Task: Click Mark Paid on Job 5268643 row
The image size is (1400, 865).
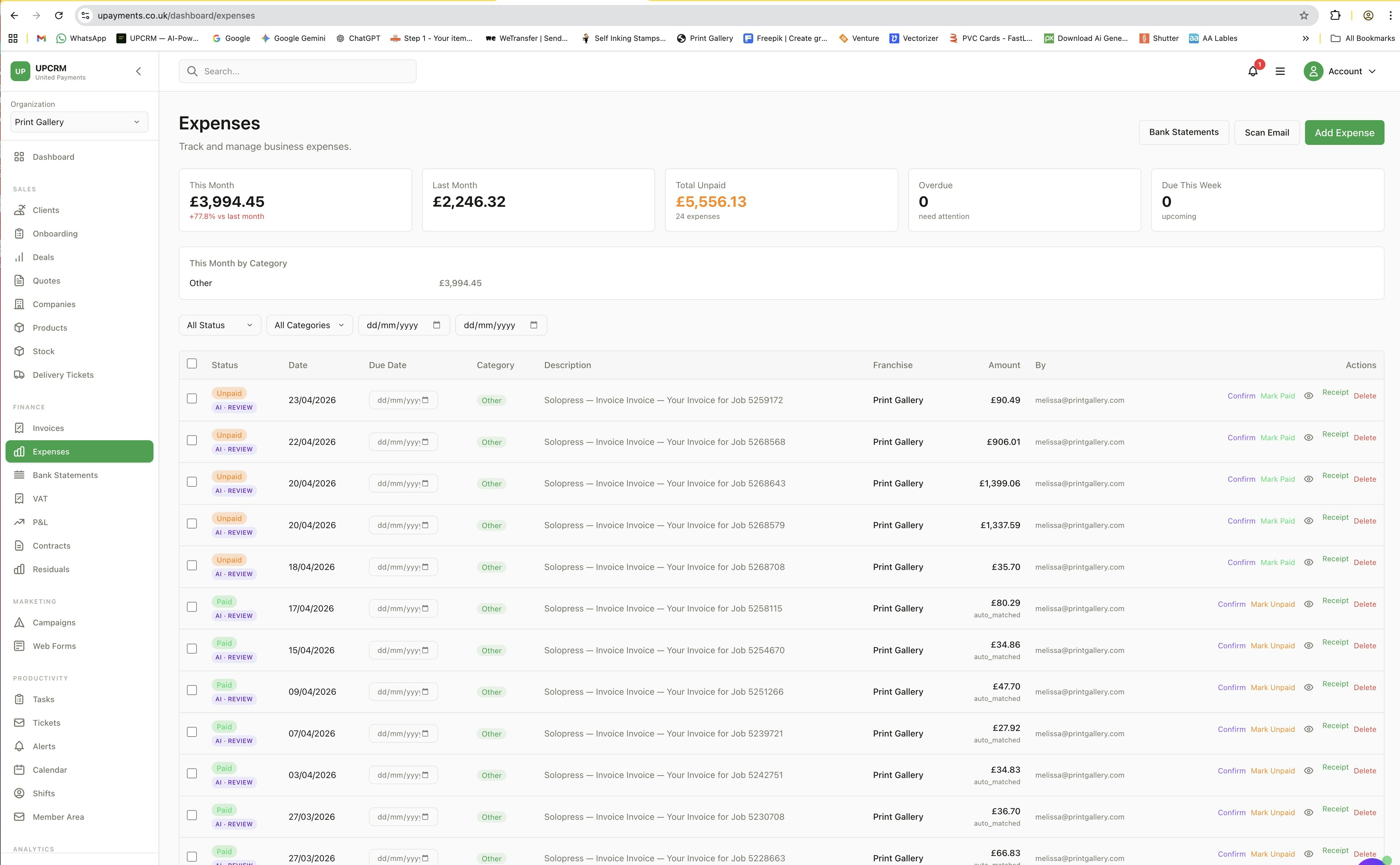Action: tap(1278, 479)
